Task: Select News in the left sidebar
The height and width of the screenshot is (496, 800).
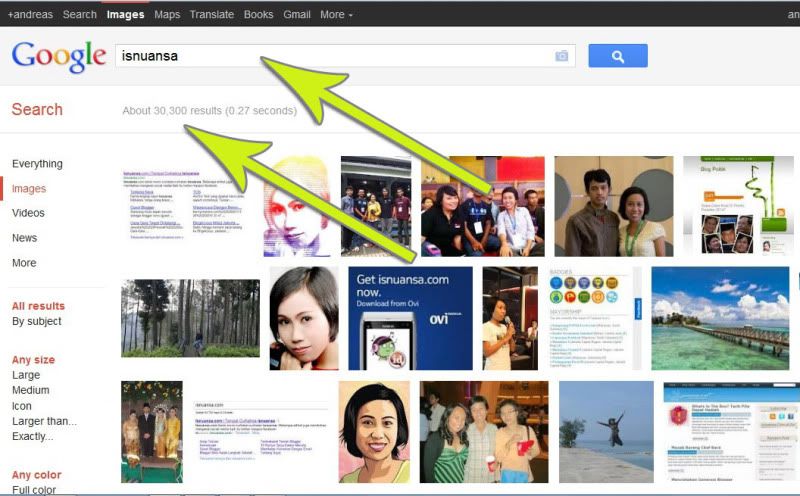Action: click(x=24, y=238)
